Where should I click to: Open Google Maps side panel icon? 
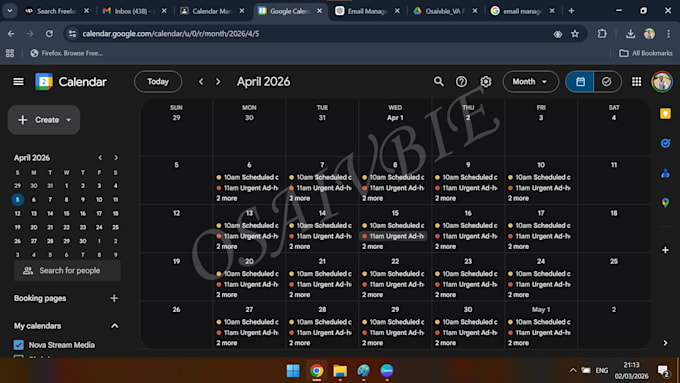pyautogui.click(x=665, y=203)
